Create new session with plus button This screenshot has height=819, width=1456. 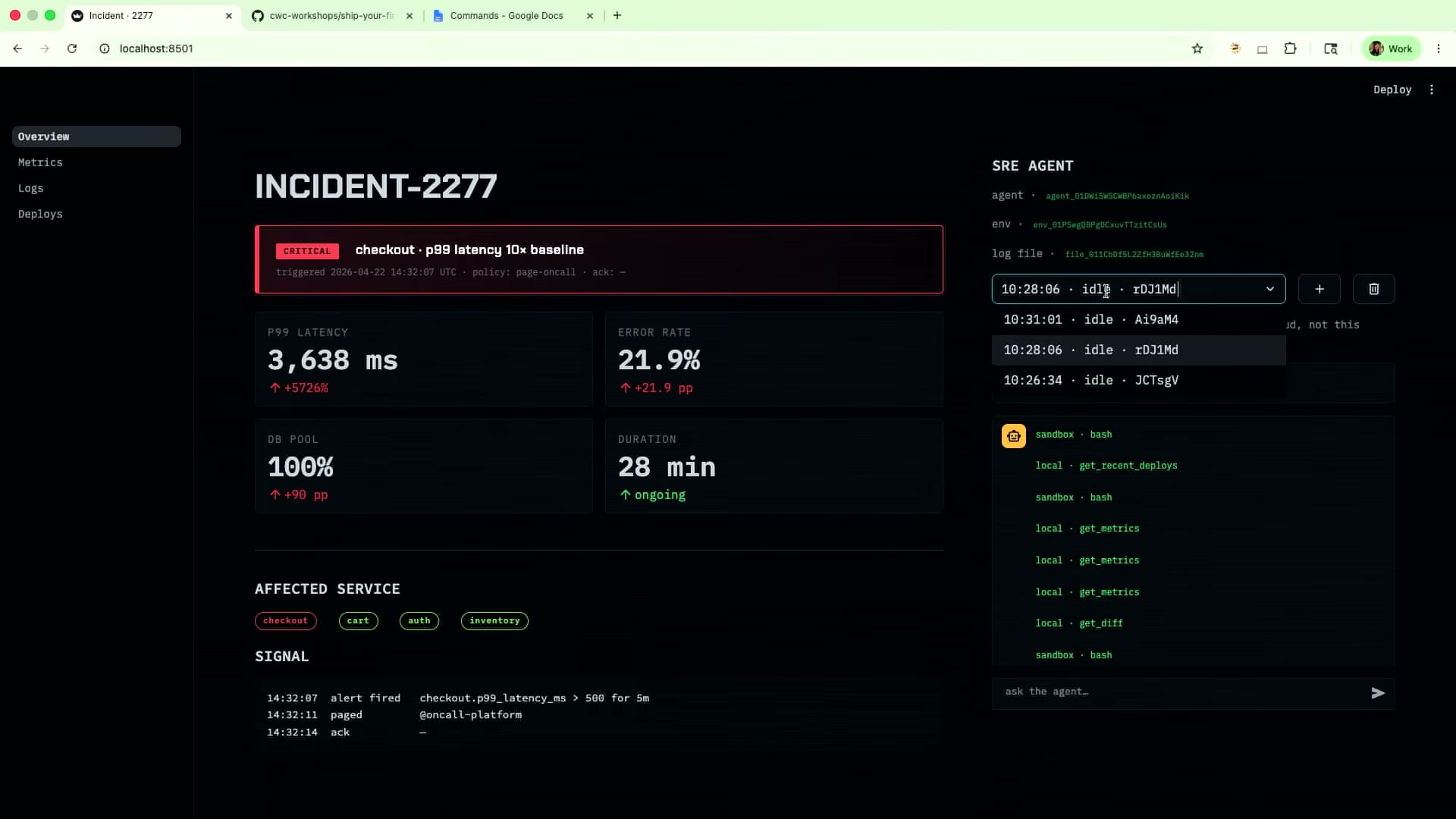pyautogui.click(x=1319, y=289)
